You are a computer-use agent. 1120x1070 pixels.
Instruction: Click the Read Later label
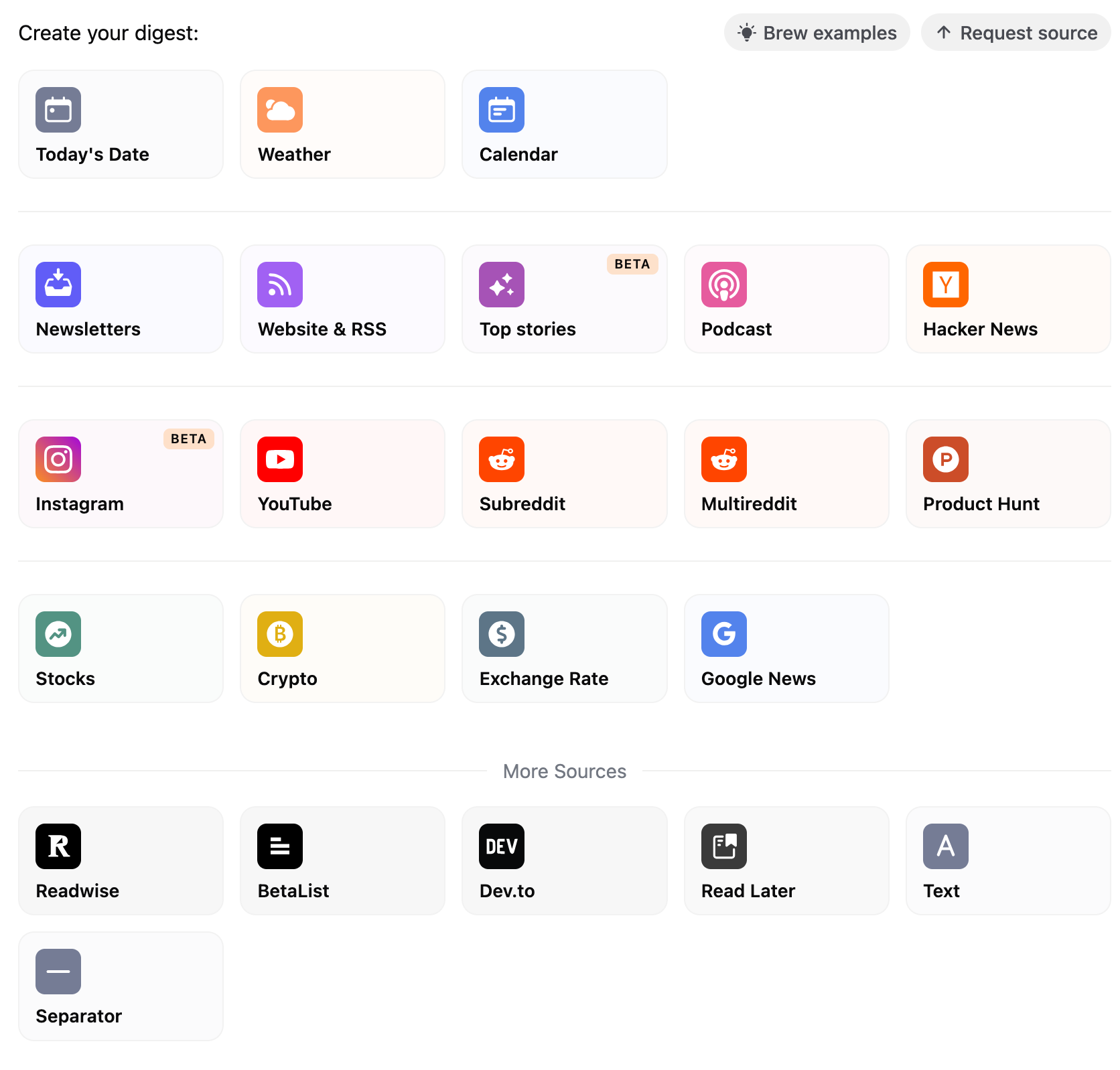coord(748,891)
